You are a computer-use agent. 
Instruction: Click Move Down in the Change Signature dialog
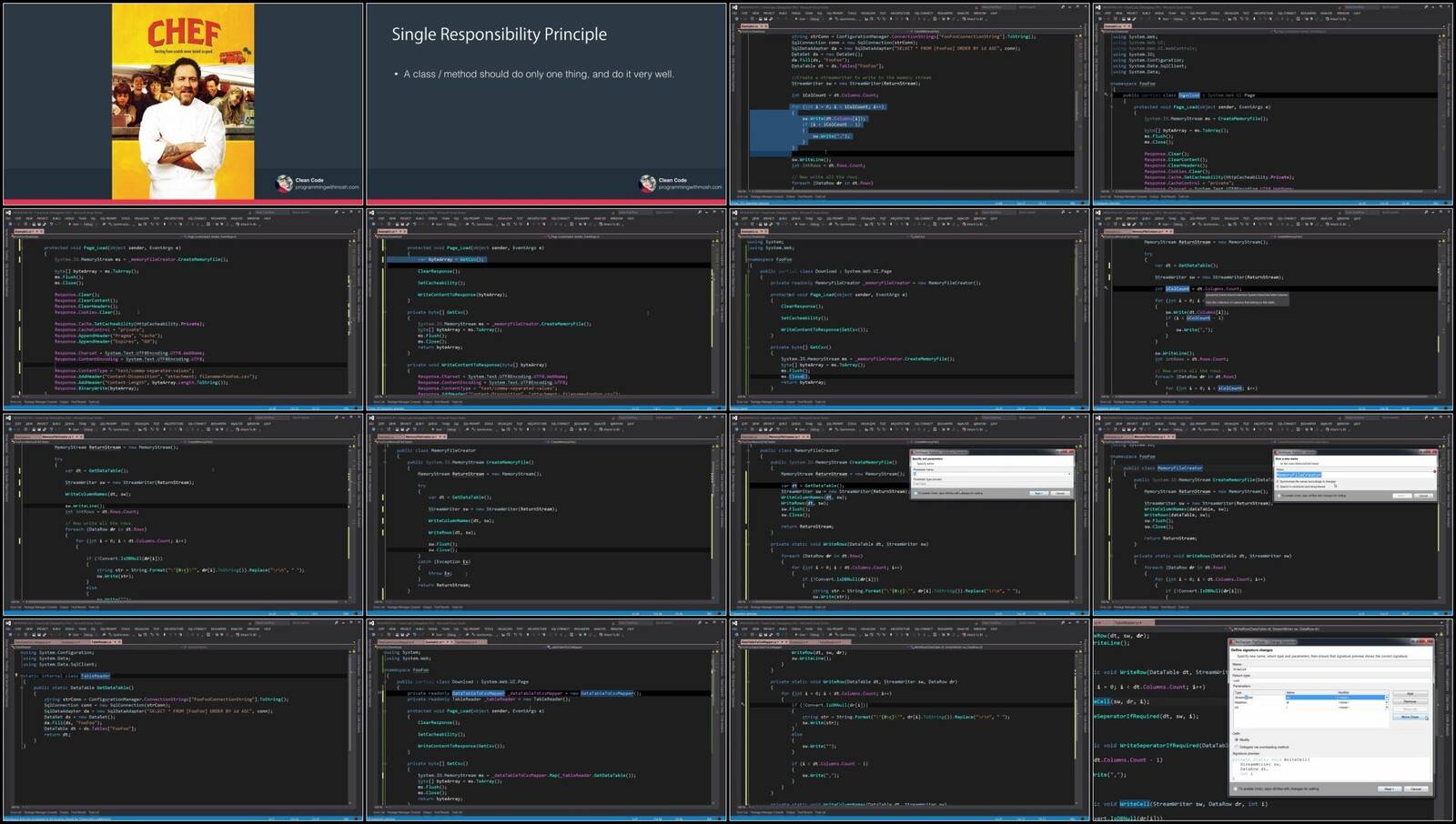click(1410, 717)
